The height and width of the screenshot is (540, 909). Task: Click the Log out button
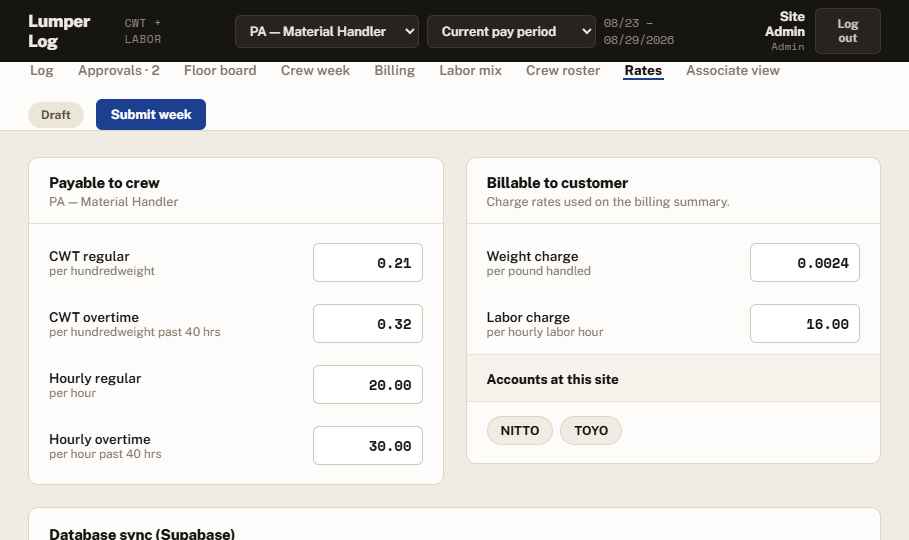pyautogui.click(x=848, y=31)
